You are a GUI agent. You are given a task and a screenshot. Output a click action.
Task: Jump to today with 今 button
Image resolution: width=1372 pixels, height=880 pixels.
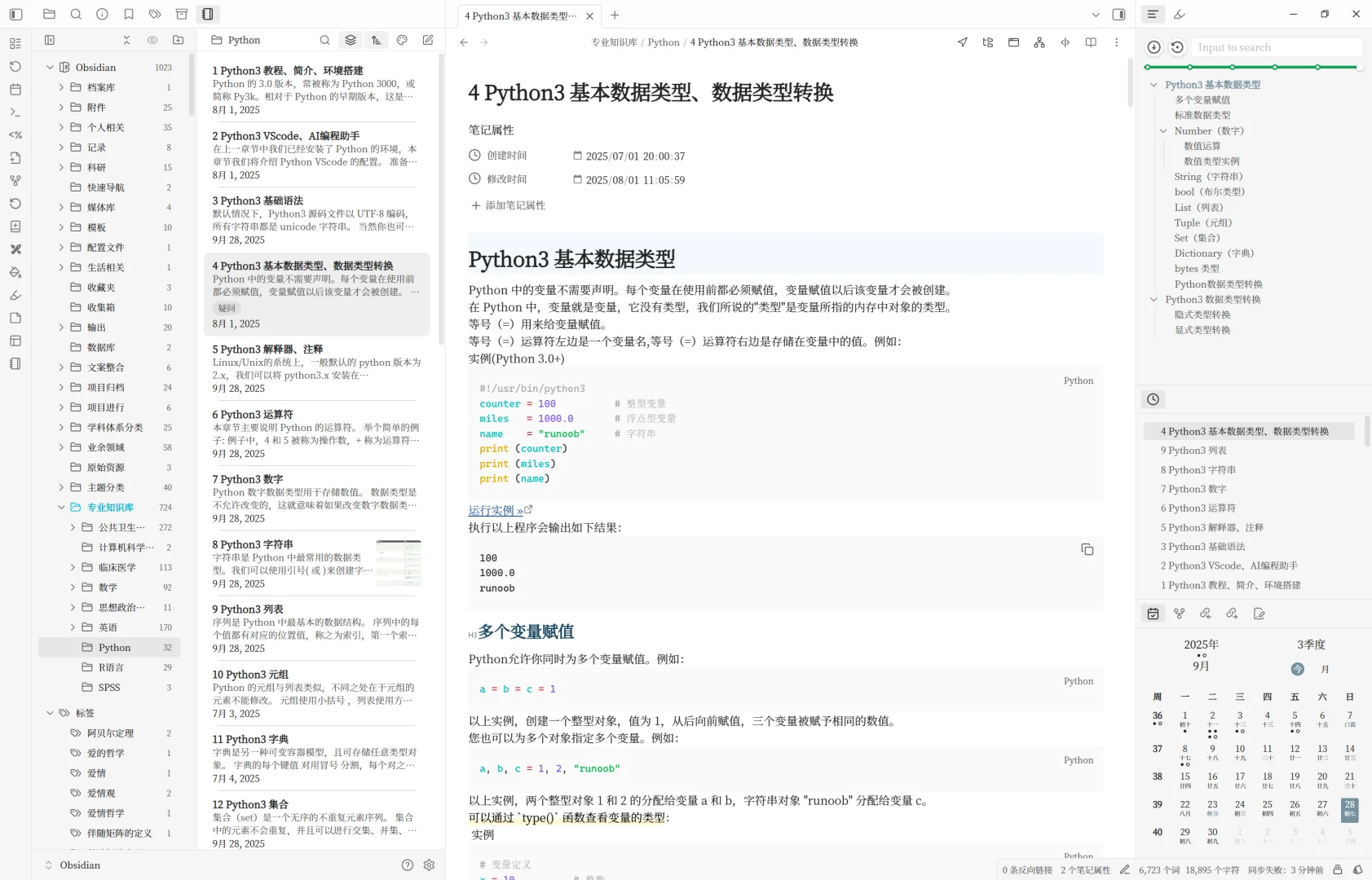(1298, 669)
